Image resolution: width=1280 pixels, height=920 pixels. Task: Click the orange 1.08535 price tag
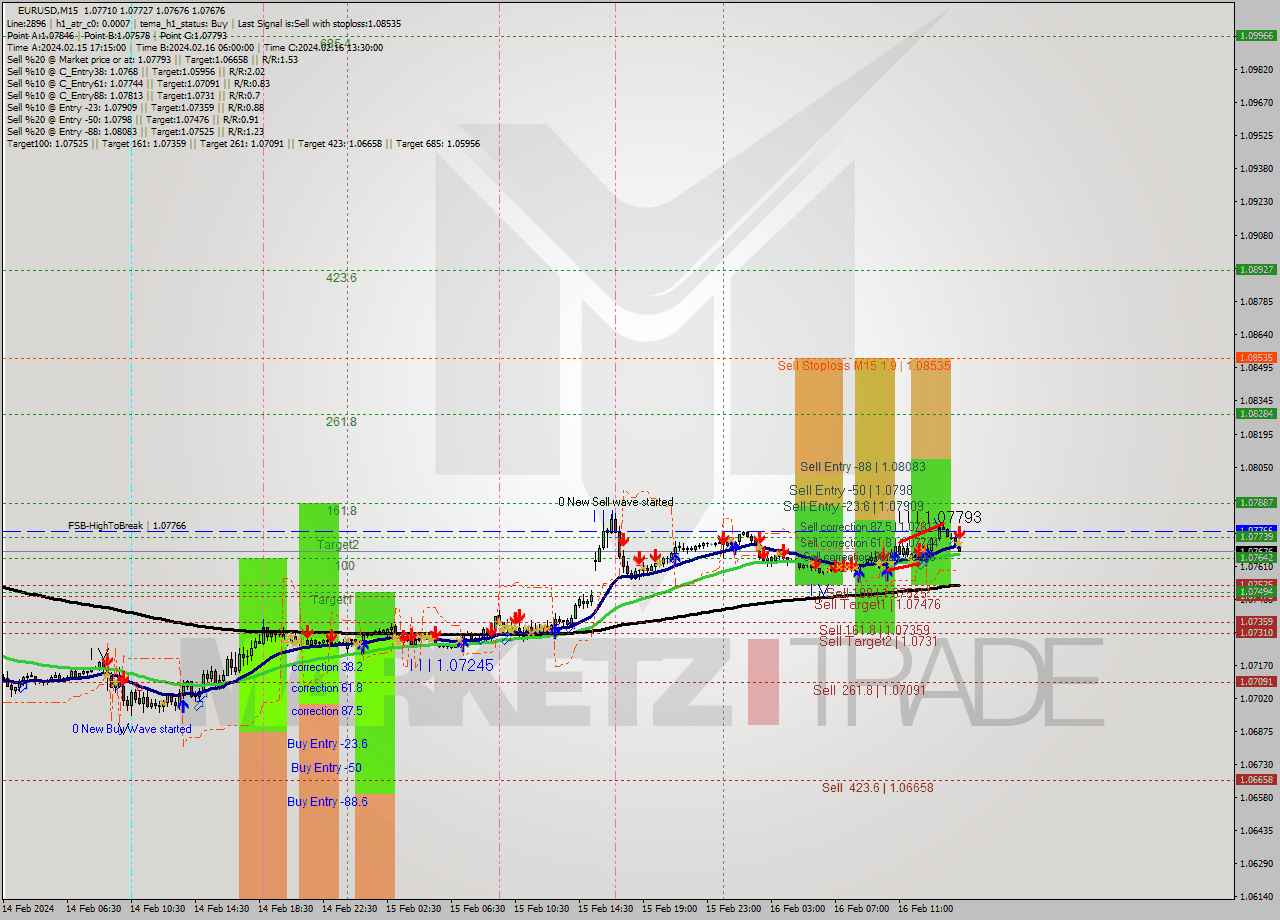pyautogui.click(x=1256, y=357)
